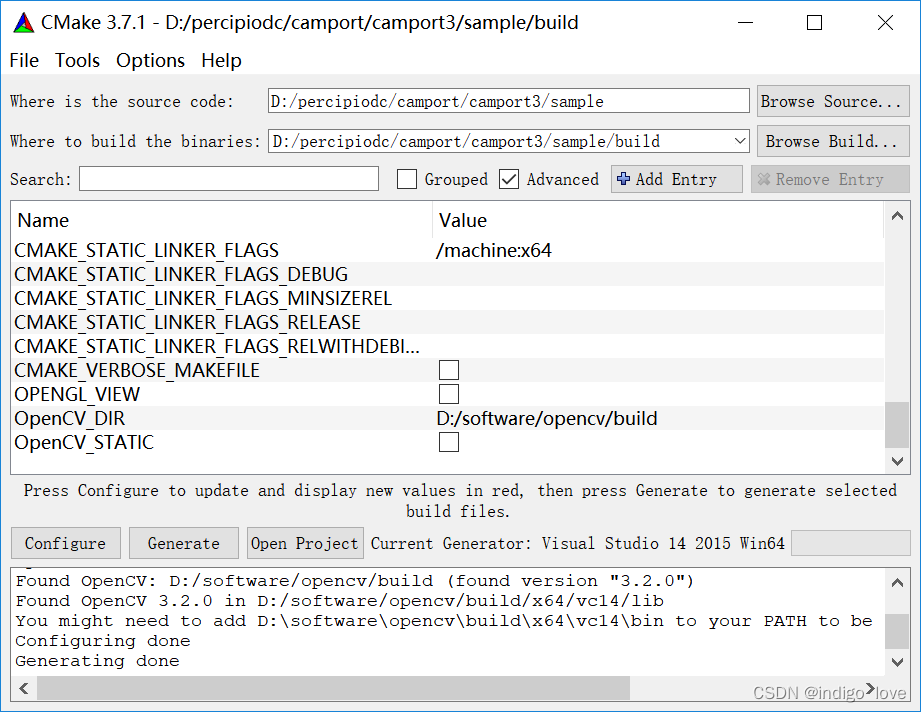The width and height of the screenshot is (921, 712).
Task: Minimize the CMake window
Action: point(745,23)
